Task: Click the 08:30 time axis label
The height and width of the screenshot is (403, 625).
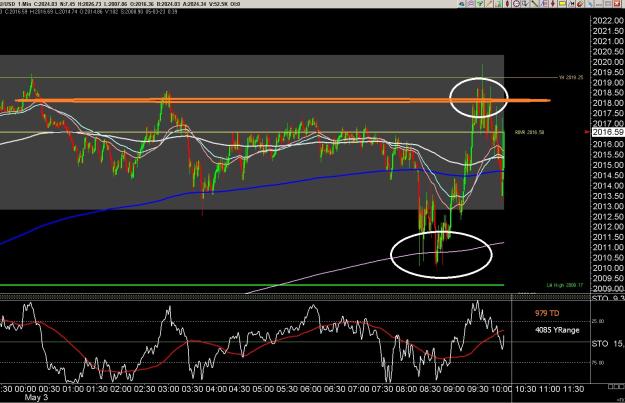Action: point(429,389)
